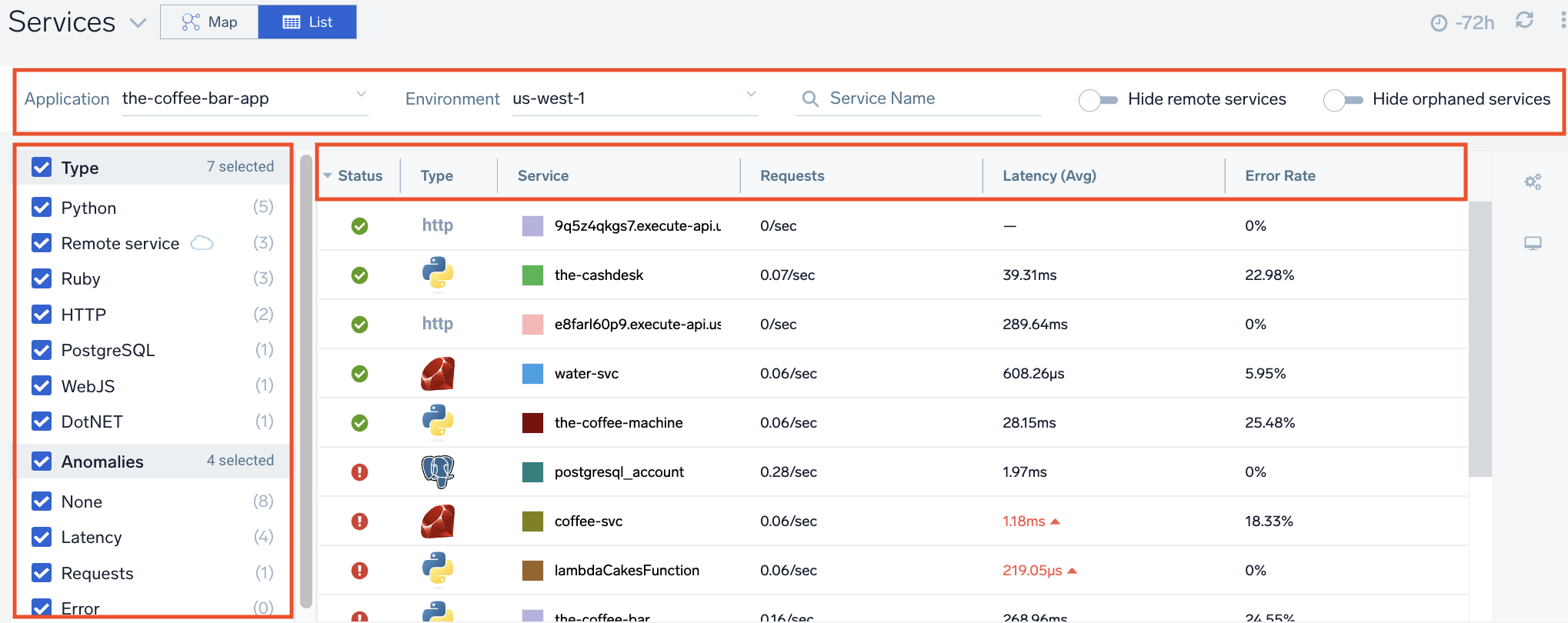The image size is (1568, 623).
Task: Toggle Hide remote services switch
Action: click(1098, 100)
